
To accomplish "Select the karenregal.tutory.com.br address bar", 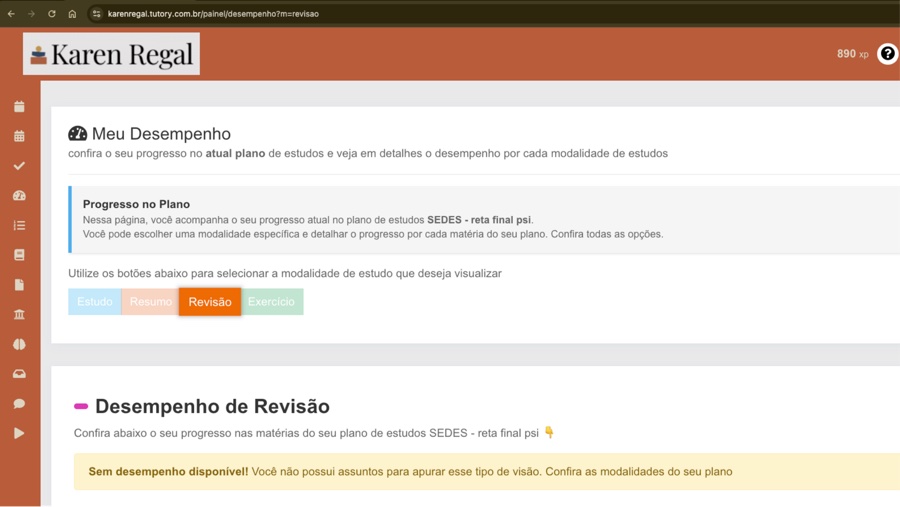I will click(x=213, y=14).
